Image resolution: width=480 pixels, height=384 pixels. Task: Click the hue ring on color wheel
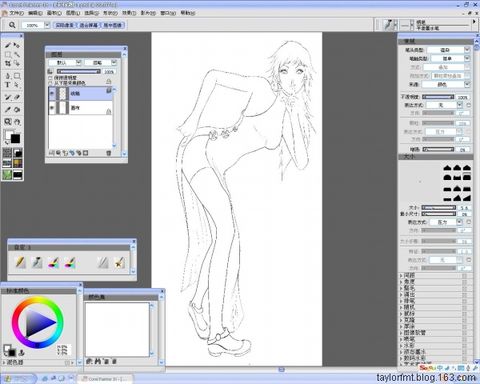point(38,322)
